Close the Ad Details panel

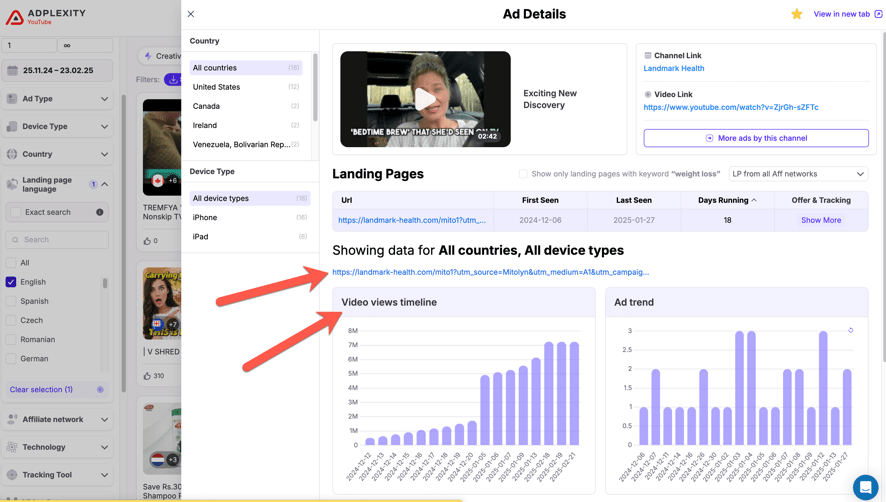click(191, 14)
